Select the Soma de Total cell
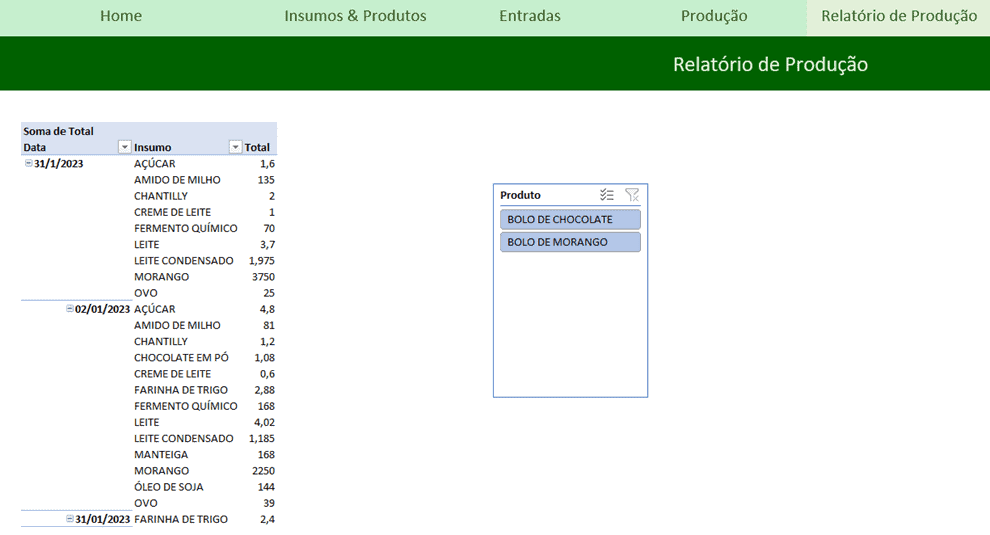The image size is (990, 535). pyautogui.click(x=58, y=131)
